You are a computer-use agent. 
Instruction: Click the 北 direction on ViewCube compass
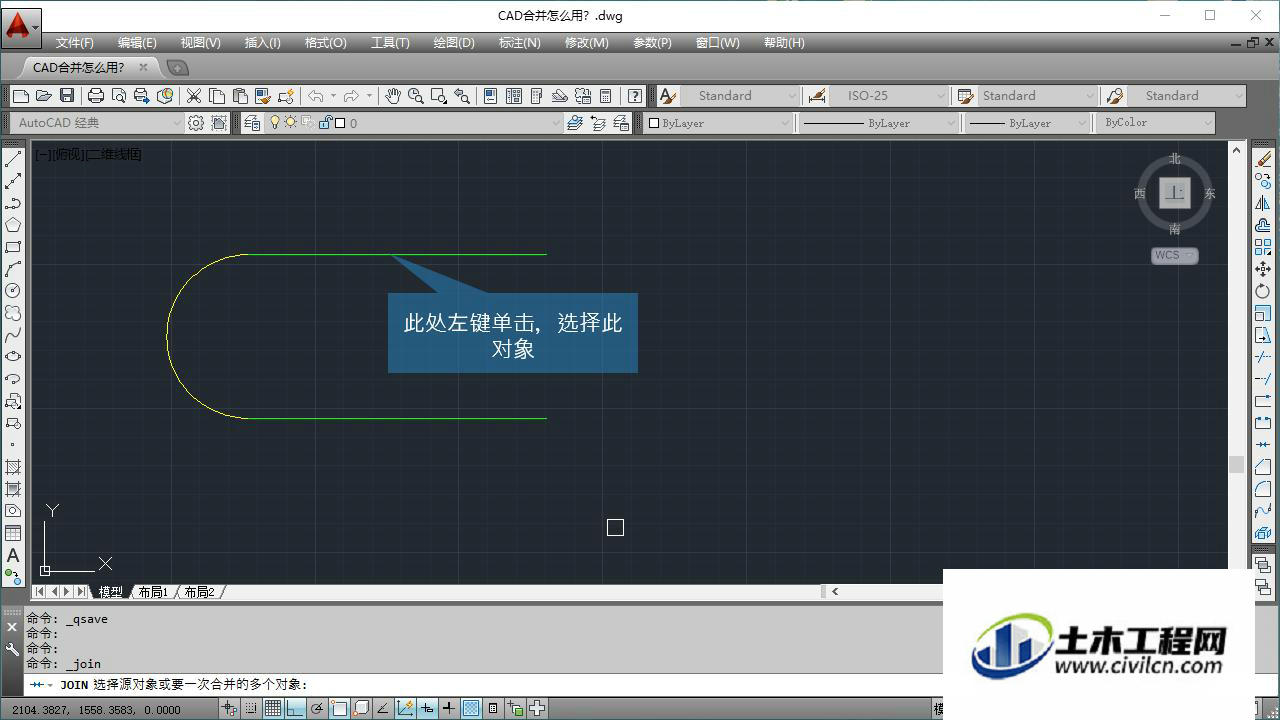[x=1175, y=159]
